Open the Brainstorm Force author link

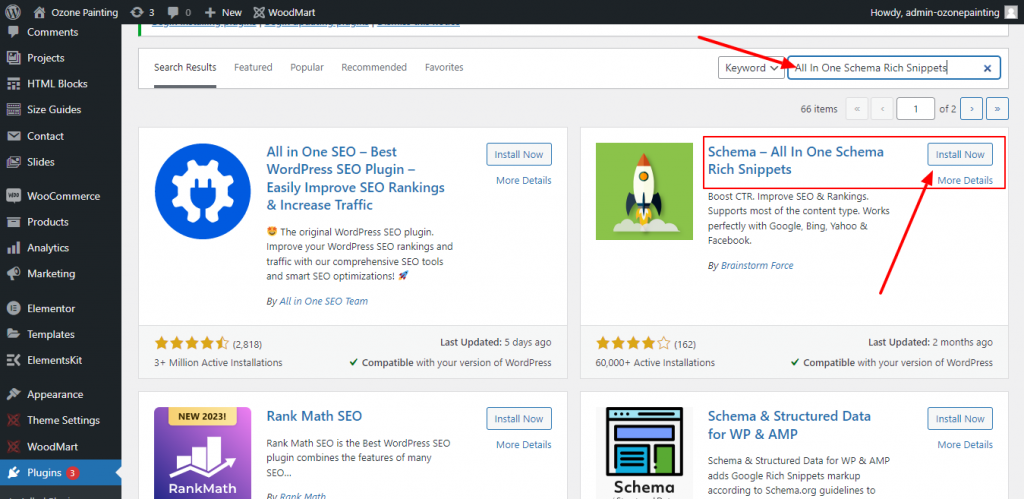[x=757, y=265]
